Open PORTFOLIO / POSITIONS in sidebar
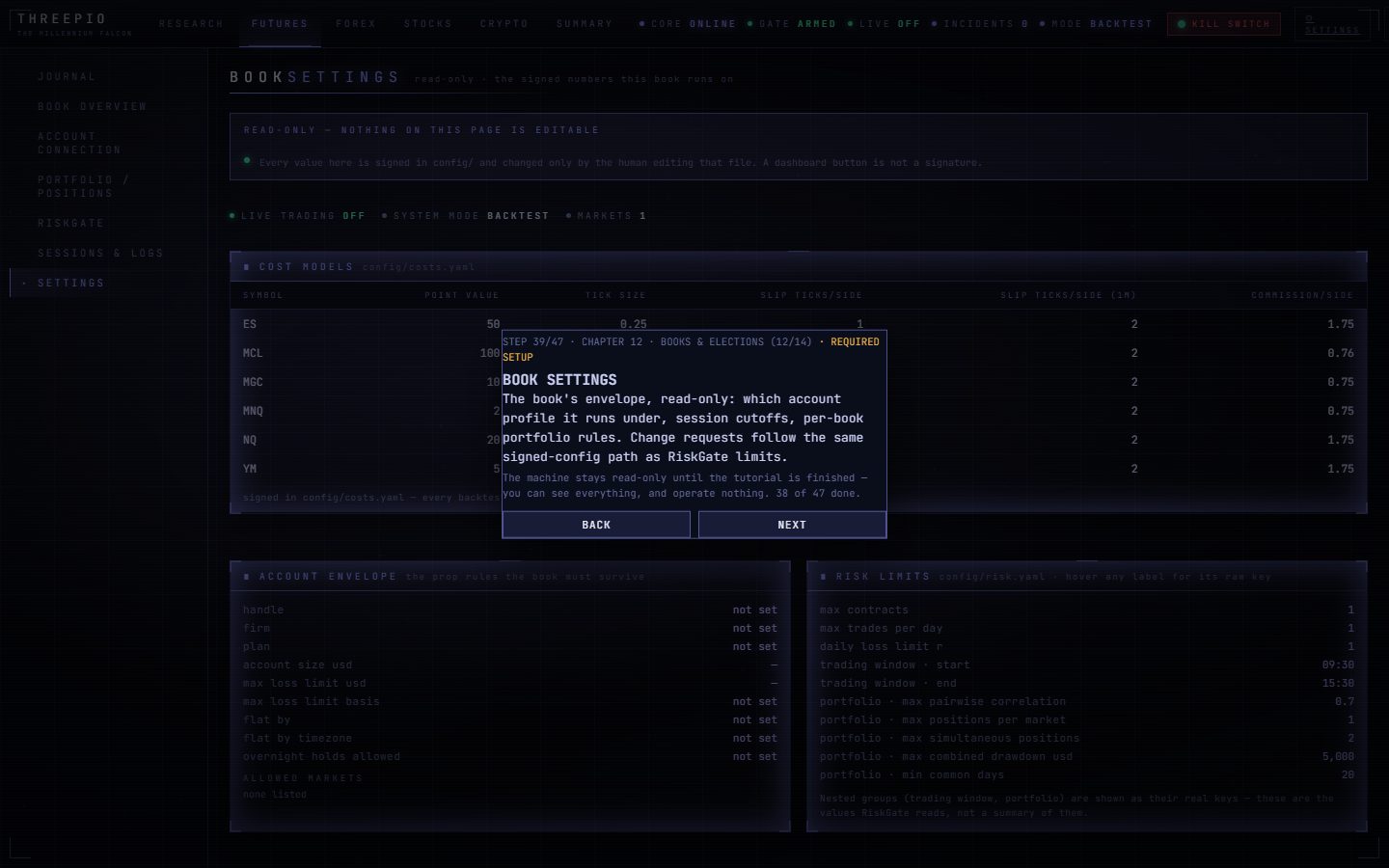The height and width of the screenshot is (868, 1389). (83, 186)
